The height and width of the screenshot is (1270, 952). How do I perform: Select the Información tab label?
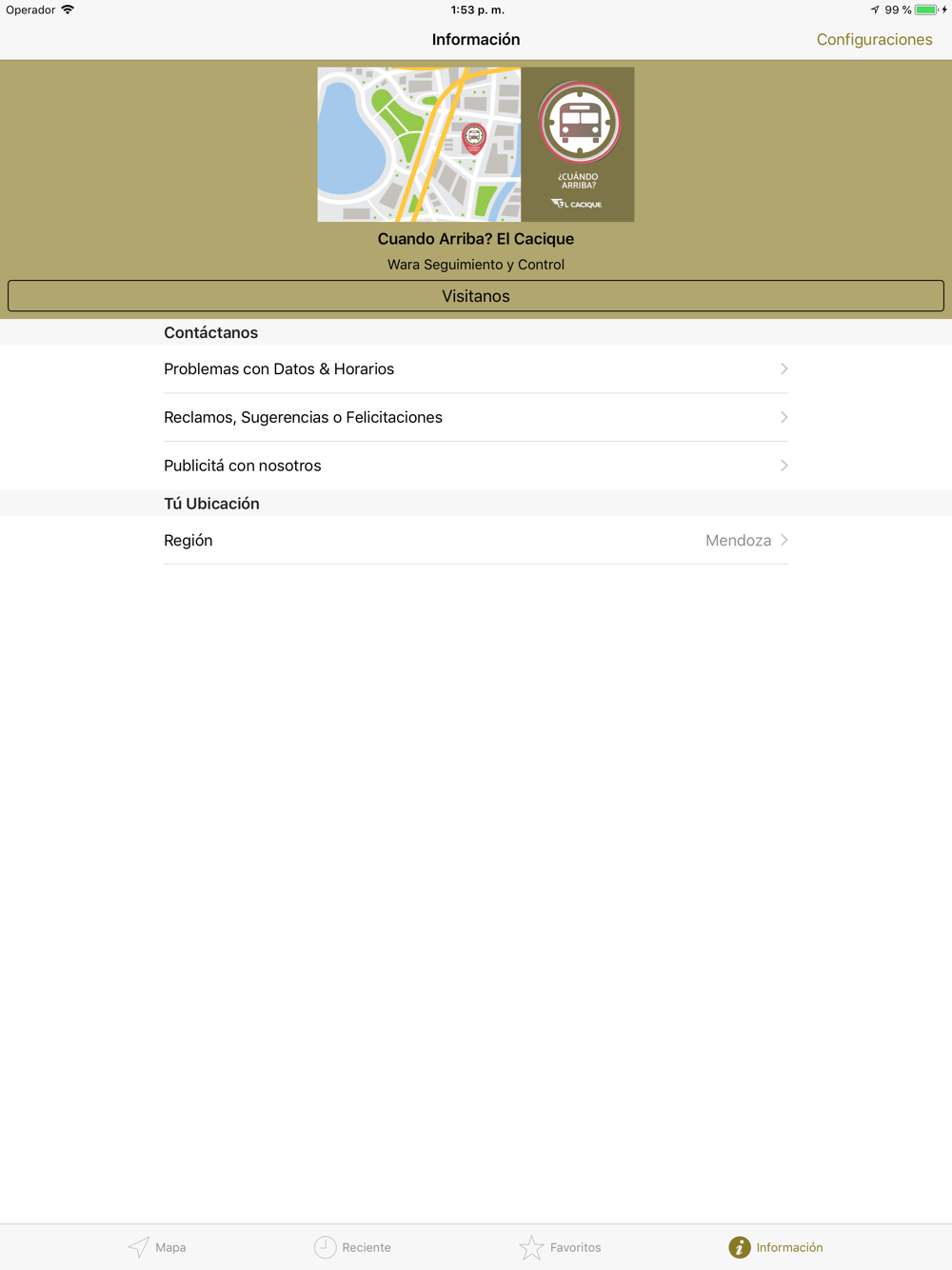(789, 1247)
